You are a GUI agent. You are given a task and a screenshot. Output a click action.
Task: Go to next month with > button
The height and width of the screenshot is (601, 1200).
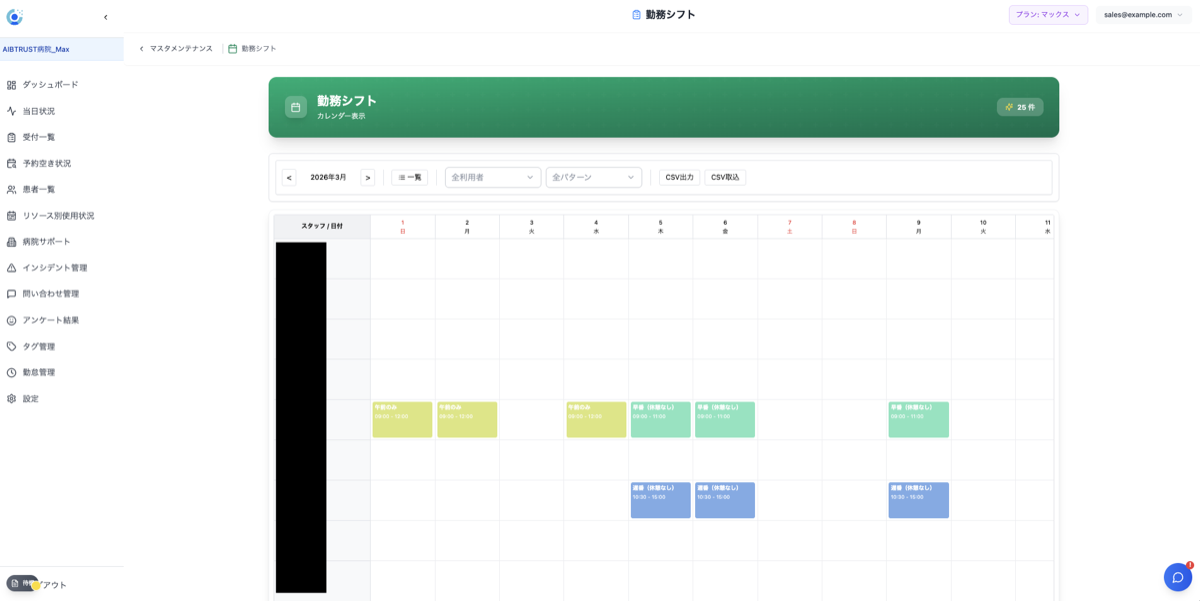tap(367, 177)
